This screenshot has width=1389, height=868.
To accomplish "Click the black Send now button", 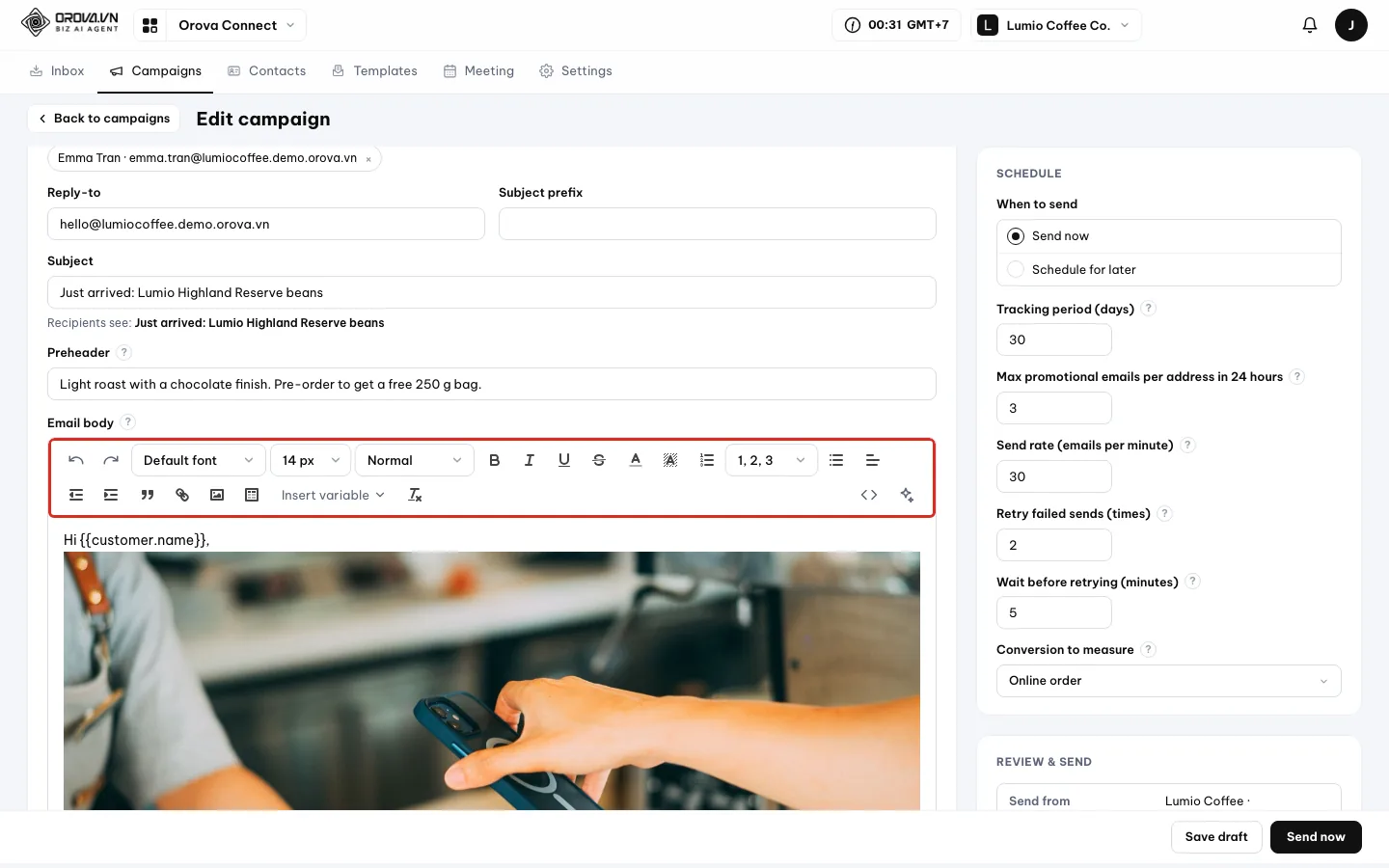I will [1316, 837].
